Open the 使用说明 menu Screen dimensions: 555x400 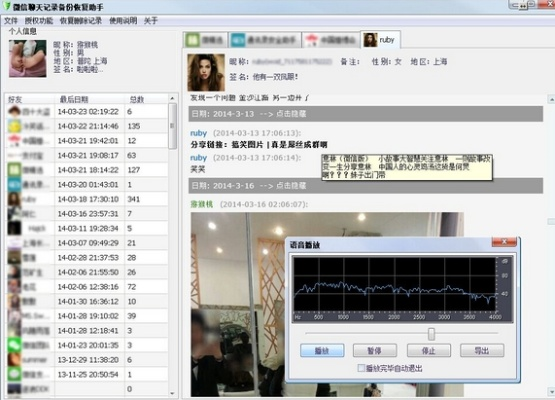tap(123, 21)
